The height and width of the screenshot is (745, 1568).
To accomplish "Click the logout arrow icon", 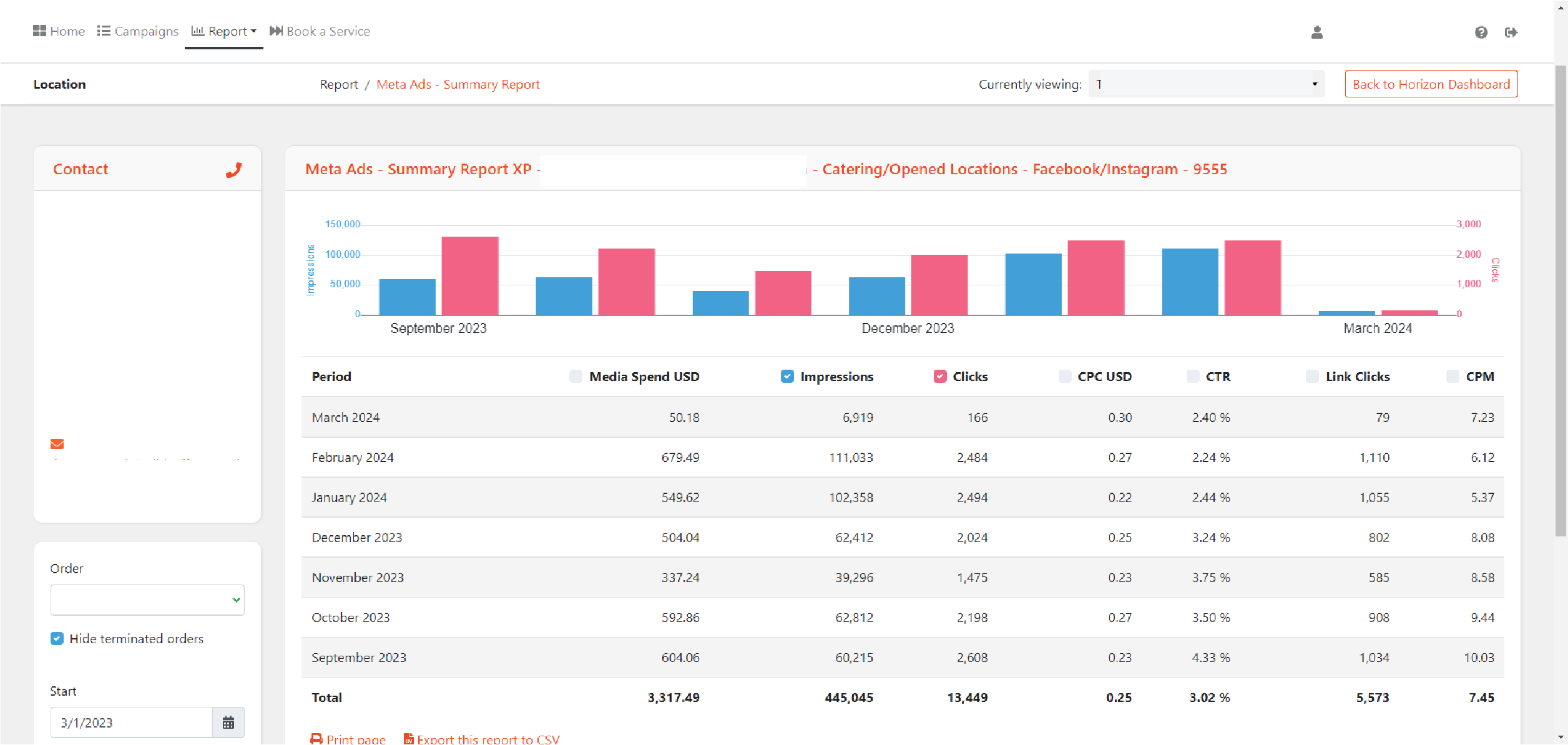I will [1511, 32].
